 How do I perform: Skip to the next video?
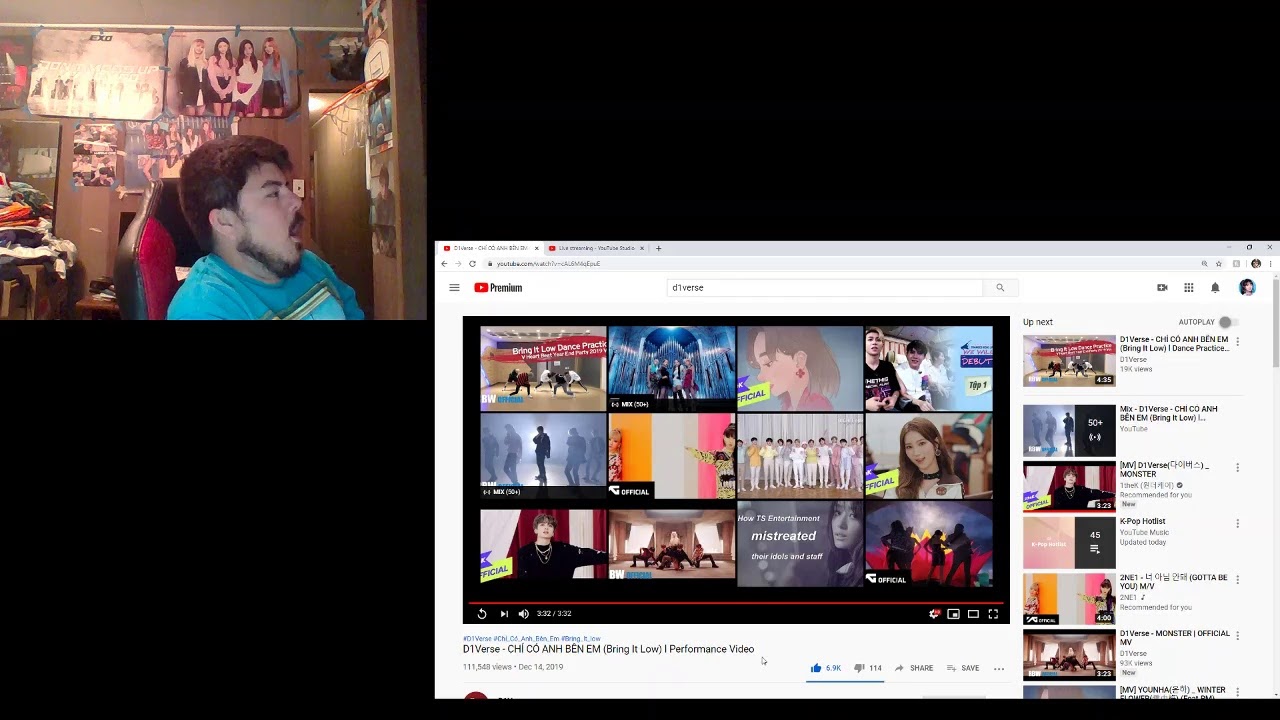[x=504, y=614]
